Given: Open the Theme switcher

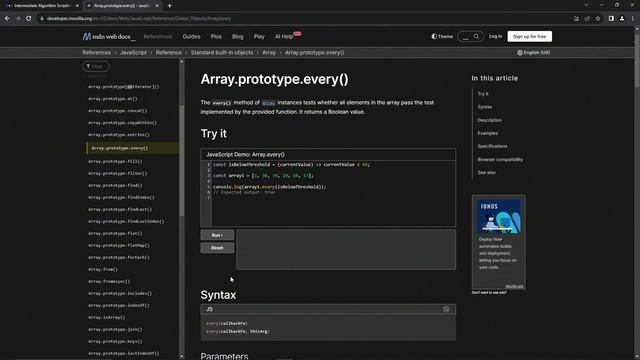Looking at the screenshot, I should [442, 36].
